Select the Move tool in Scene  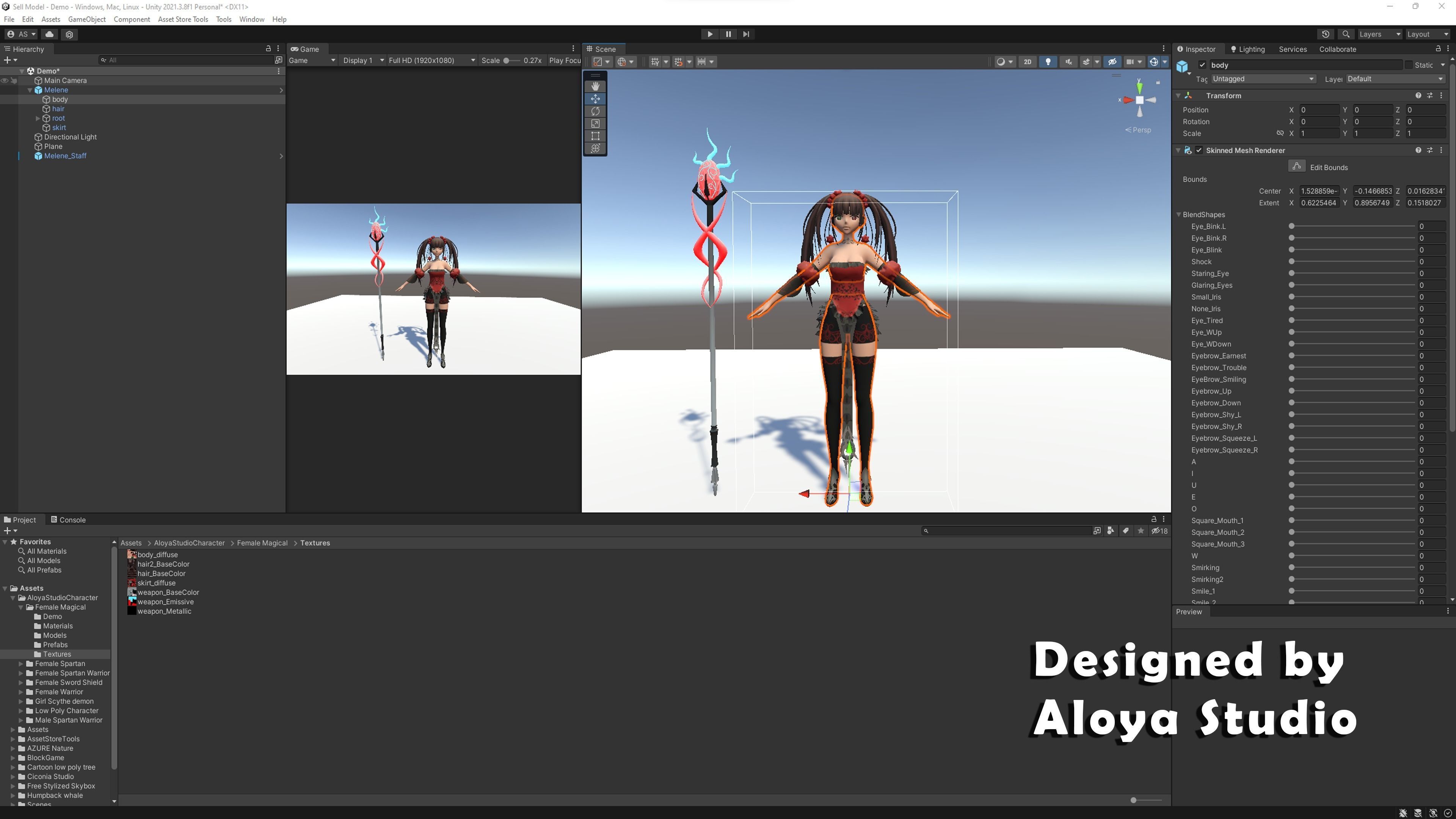595,98
